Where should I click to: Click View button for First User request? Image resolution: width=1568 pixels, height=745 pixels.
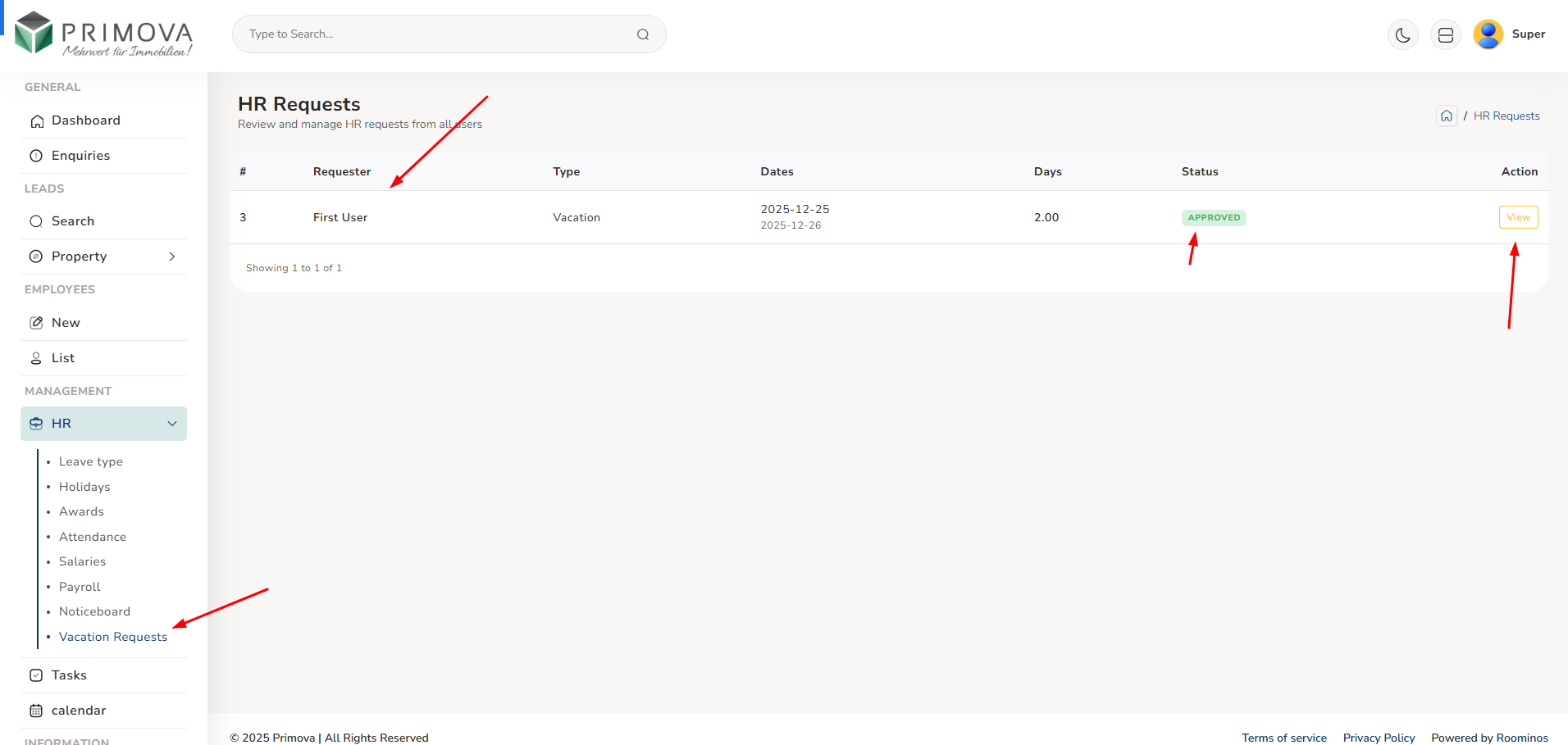1517,217
